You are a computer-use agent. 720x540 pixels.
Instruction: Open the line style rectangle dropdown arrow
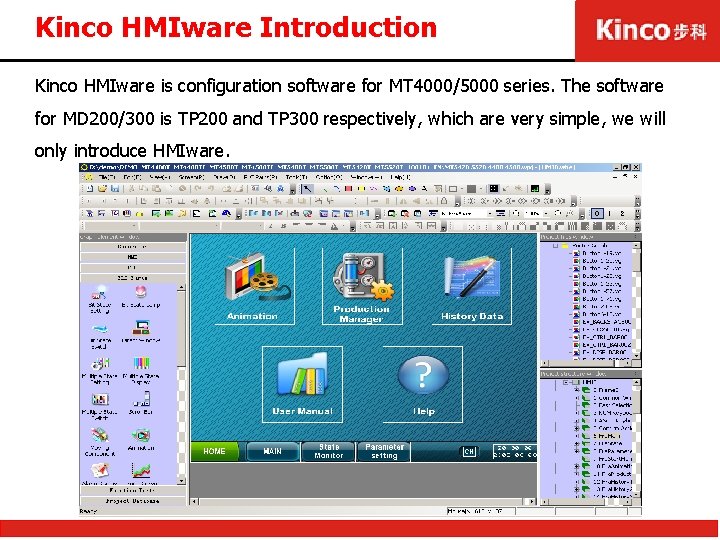461,188
